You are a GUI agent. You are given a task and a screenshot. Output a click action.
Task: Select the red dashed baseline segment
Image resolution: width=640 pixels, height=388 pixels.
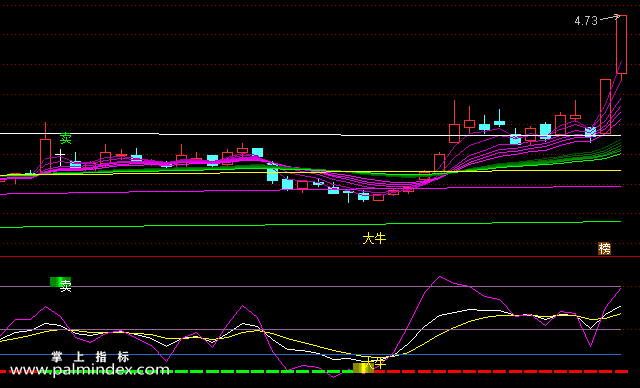point(501,371)
